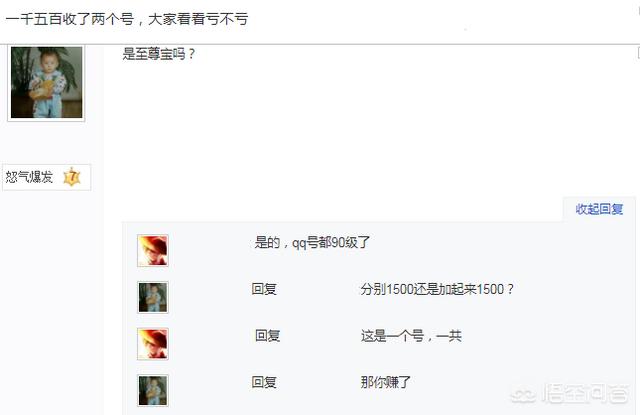Click the small box icon at the post's right edge
640x415 pixels.
638,53
